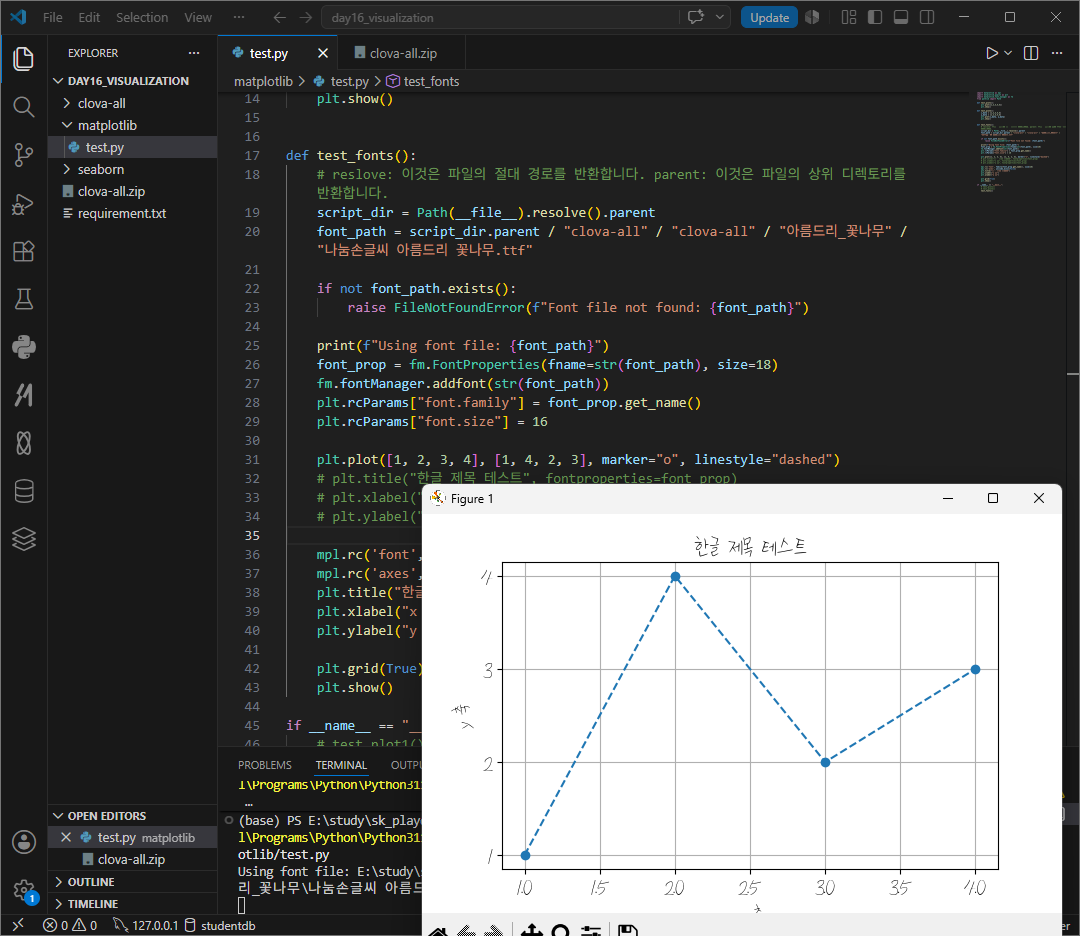Click the code minimap preview
Image resolution: width=1080 pixels, height=936 pixels.
click(1019, 141)
